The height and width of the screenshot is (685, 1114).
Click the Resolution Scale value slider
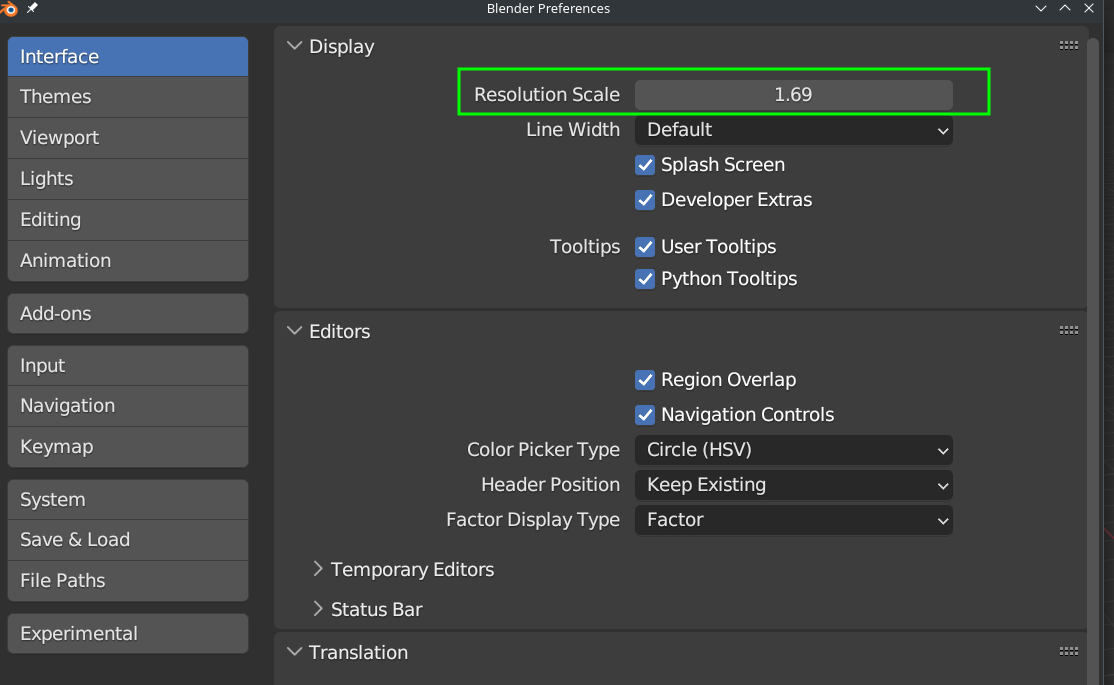point(793,95)
